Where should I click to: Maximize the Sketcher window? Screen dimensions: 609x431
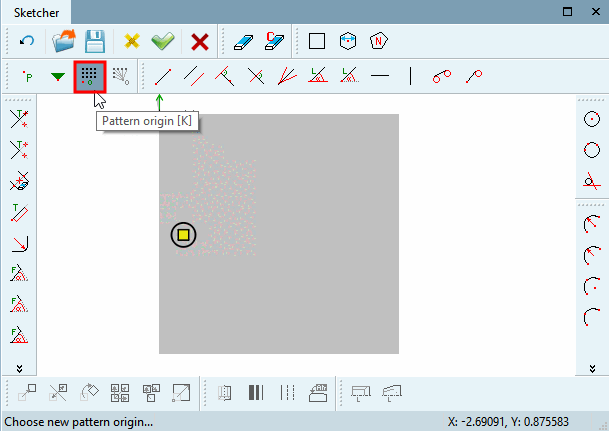pos(567,12)
